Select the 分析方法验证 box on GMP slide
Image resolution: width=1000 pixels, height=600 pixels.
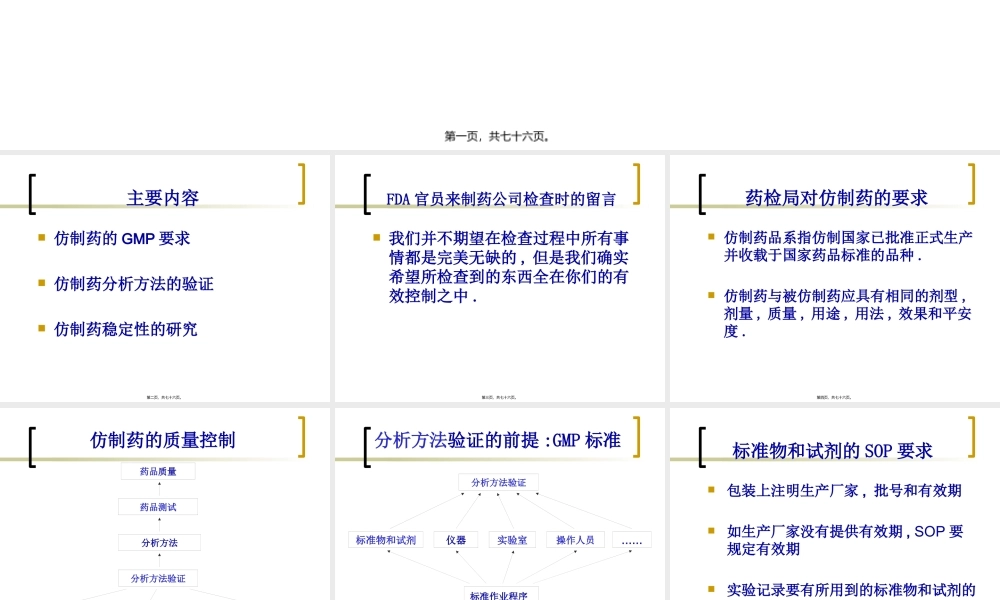click(497, 481)
